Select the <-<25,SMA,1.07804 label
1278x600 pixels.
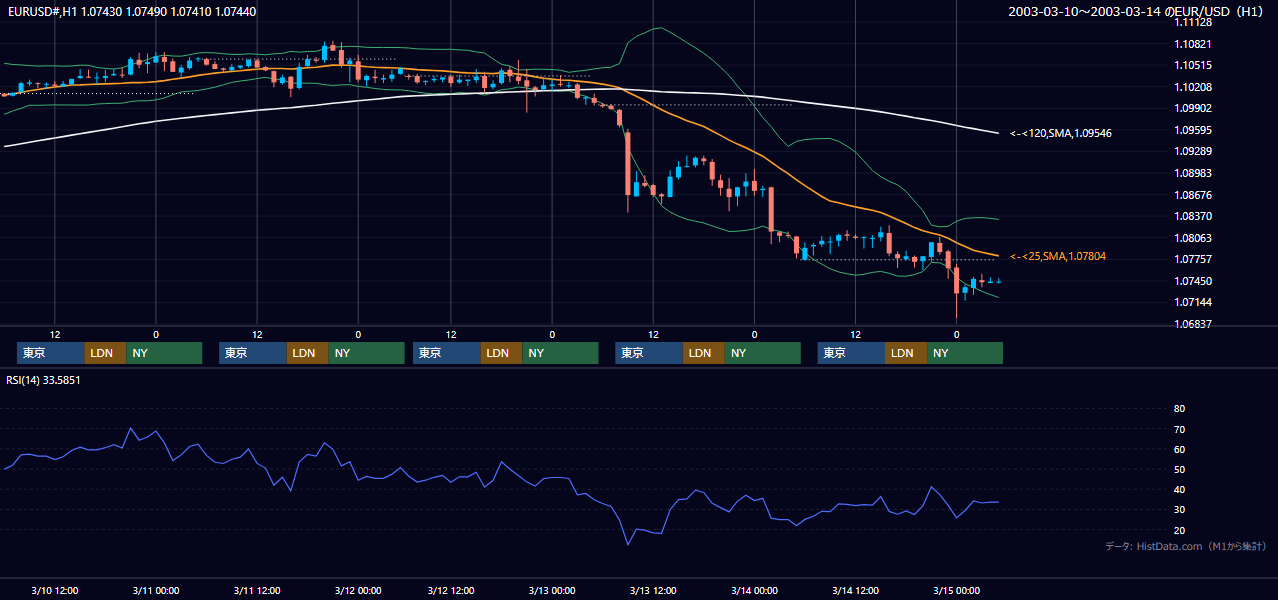coord(1058,257)
